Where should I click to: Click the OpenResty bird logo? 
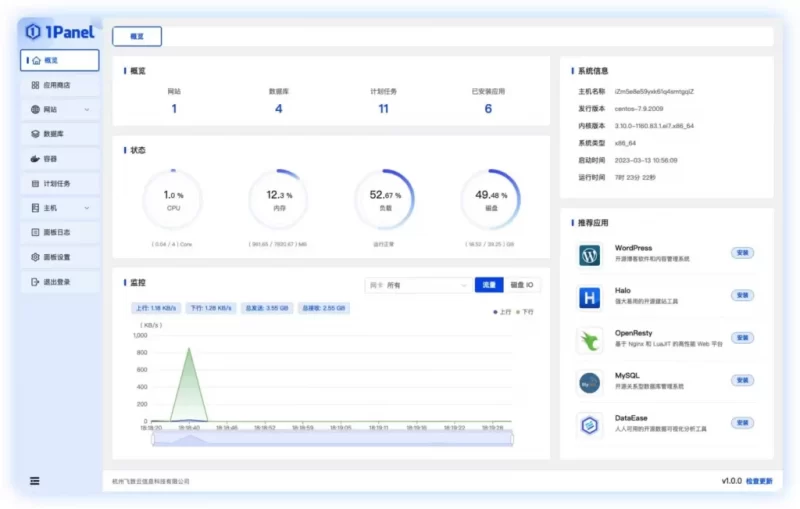(x=589, y=340)
